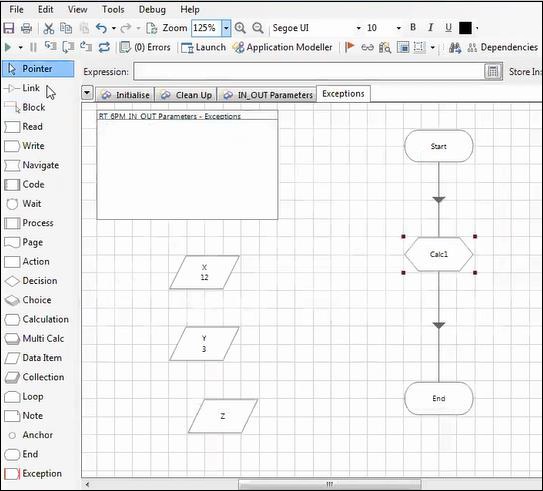Select the Write stage tool

coord(25,146)
